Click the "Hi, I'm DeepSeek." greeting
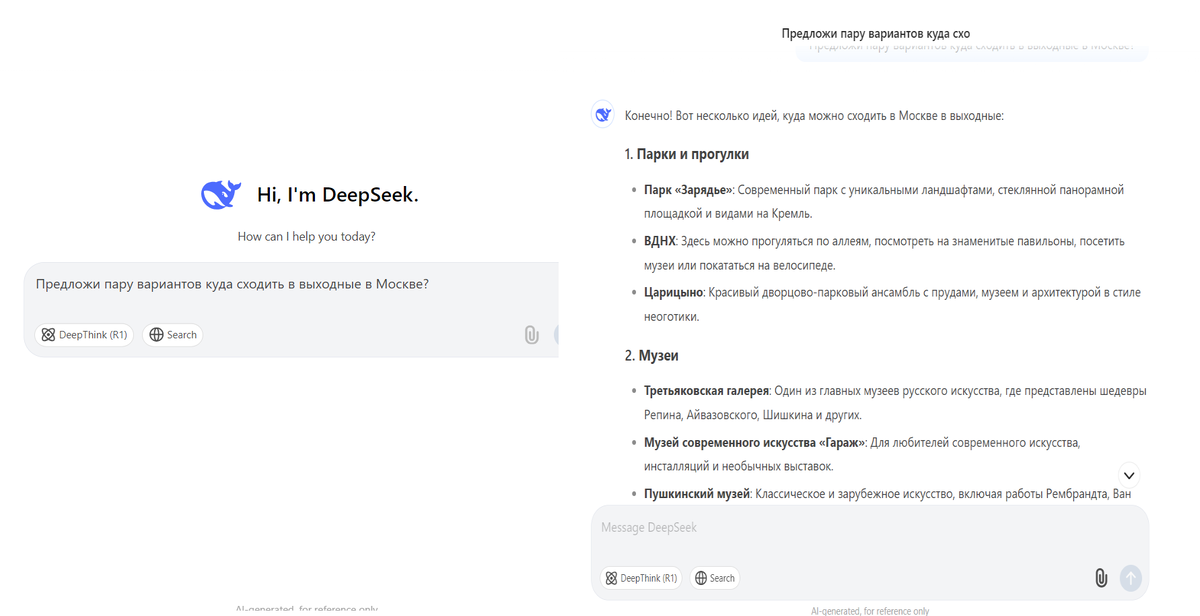The height and width of the screenshot is (616, 1200). click(x=338, y=195)
